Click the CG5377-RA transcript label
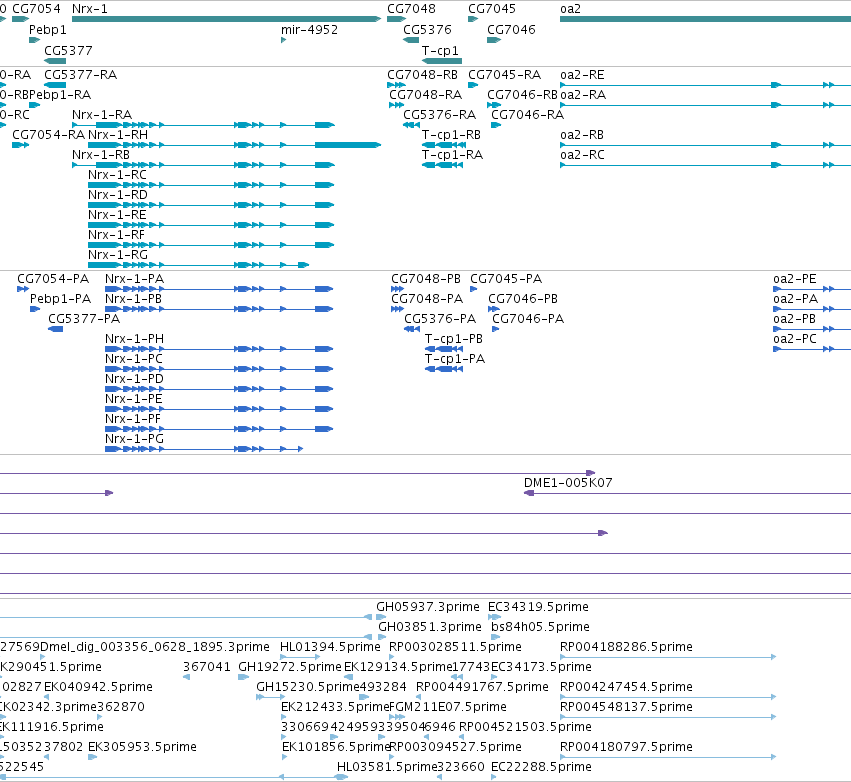The width and height of the screenshot is (851, 782). [80, 74]
